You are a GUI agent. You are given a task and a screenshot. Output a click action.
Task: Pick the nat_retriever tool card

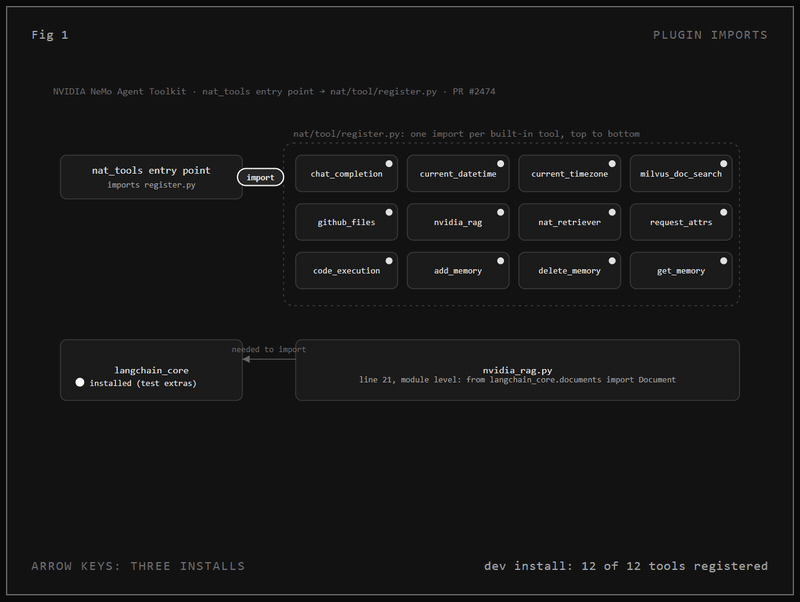tap(569, 222)
